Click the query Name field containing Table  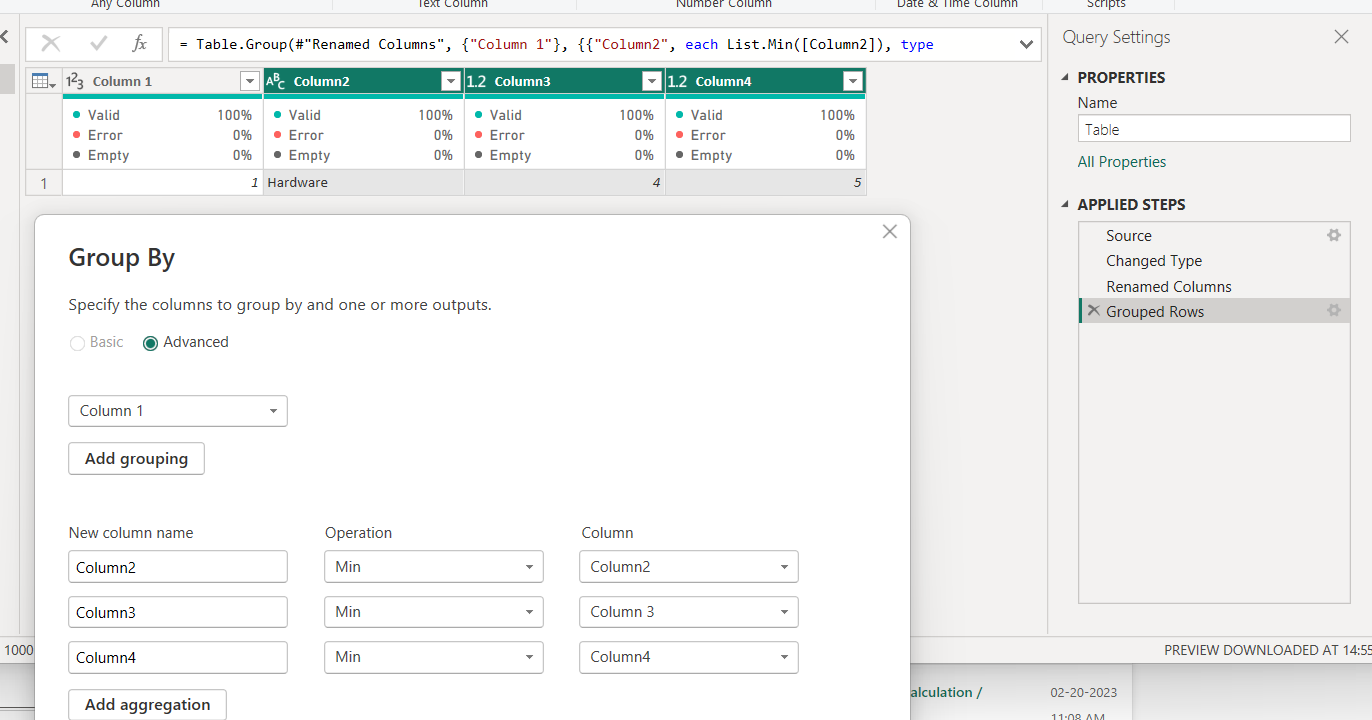[1214, 129]
